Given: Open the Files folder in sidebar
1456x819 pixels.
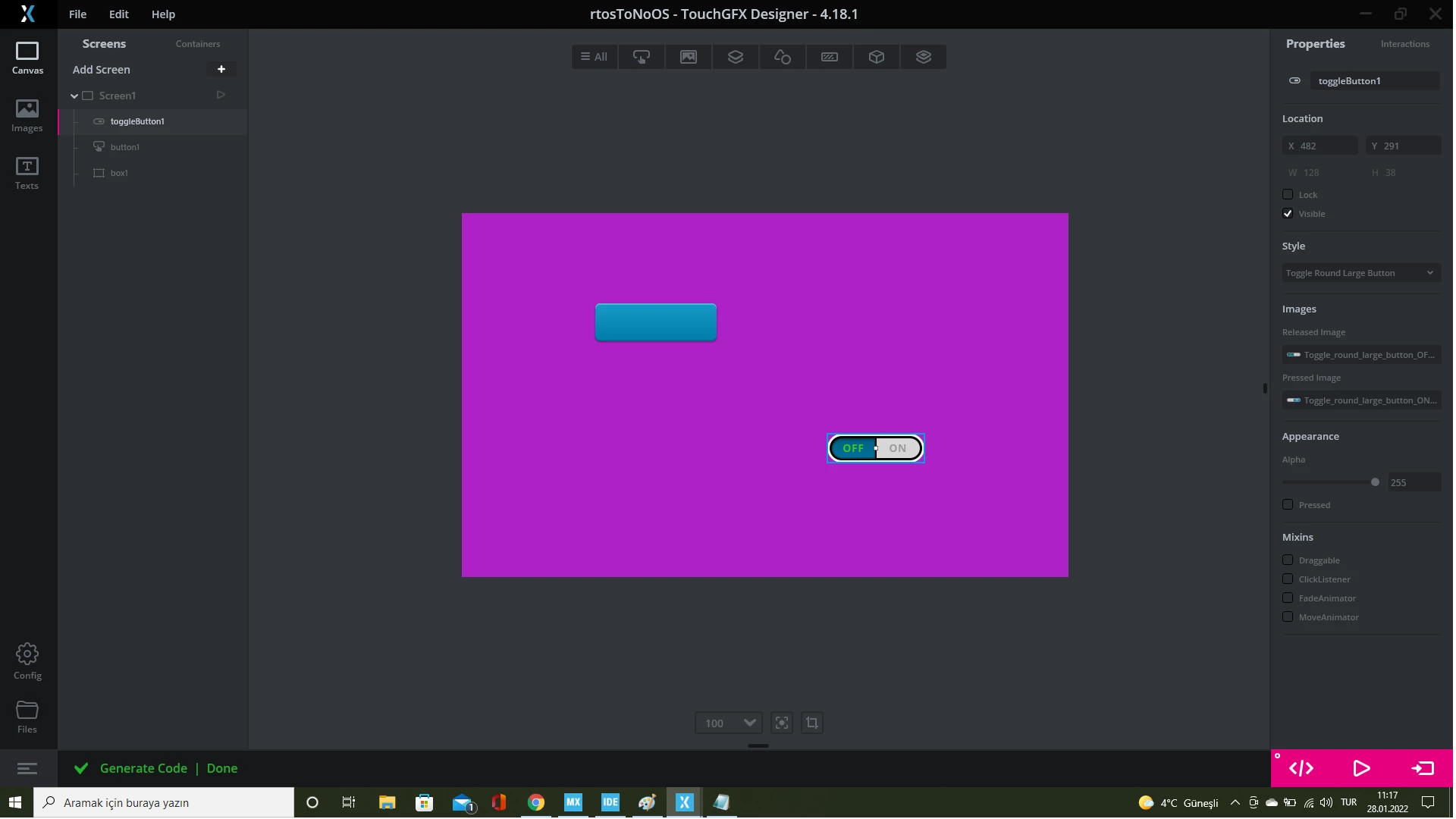Looking at the screenshot, I should pyautogui.click(x=27, y=717).
